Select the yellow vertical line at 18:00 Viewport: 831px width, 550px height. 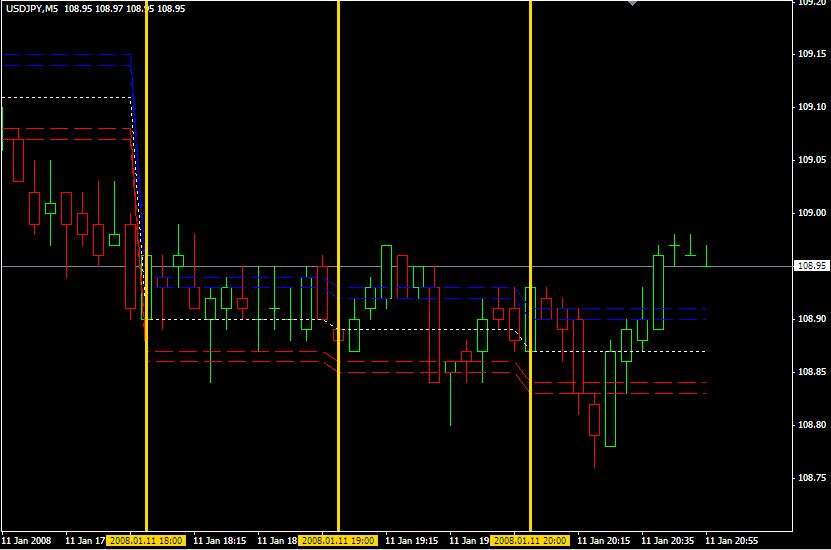(x=146, y=265)
